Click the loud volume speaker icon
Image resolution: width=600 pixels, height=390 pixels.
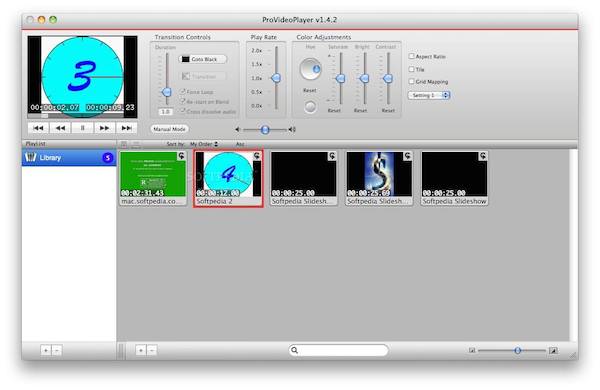point(292,130)
